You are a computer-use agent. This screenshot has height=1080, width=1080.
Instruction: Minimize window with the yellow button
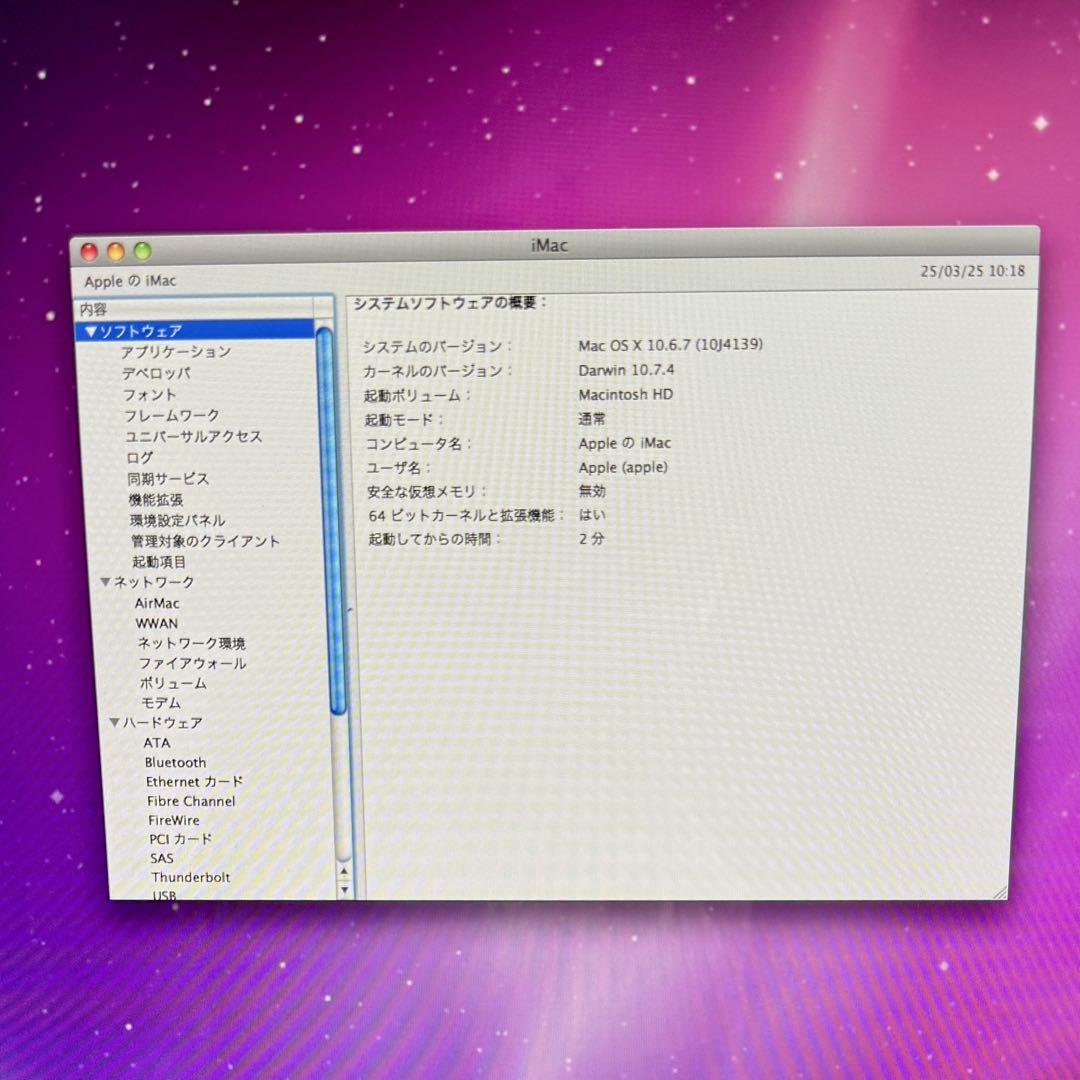tap(116, 251)
